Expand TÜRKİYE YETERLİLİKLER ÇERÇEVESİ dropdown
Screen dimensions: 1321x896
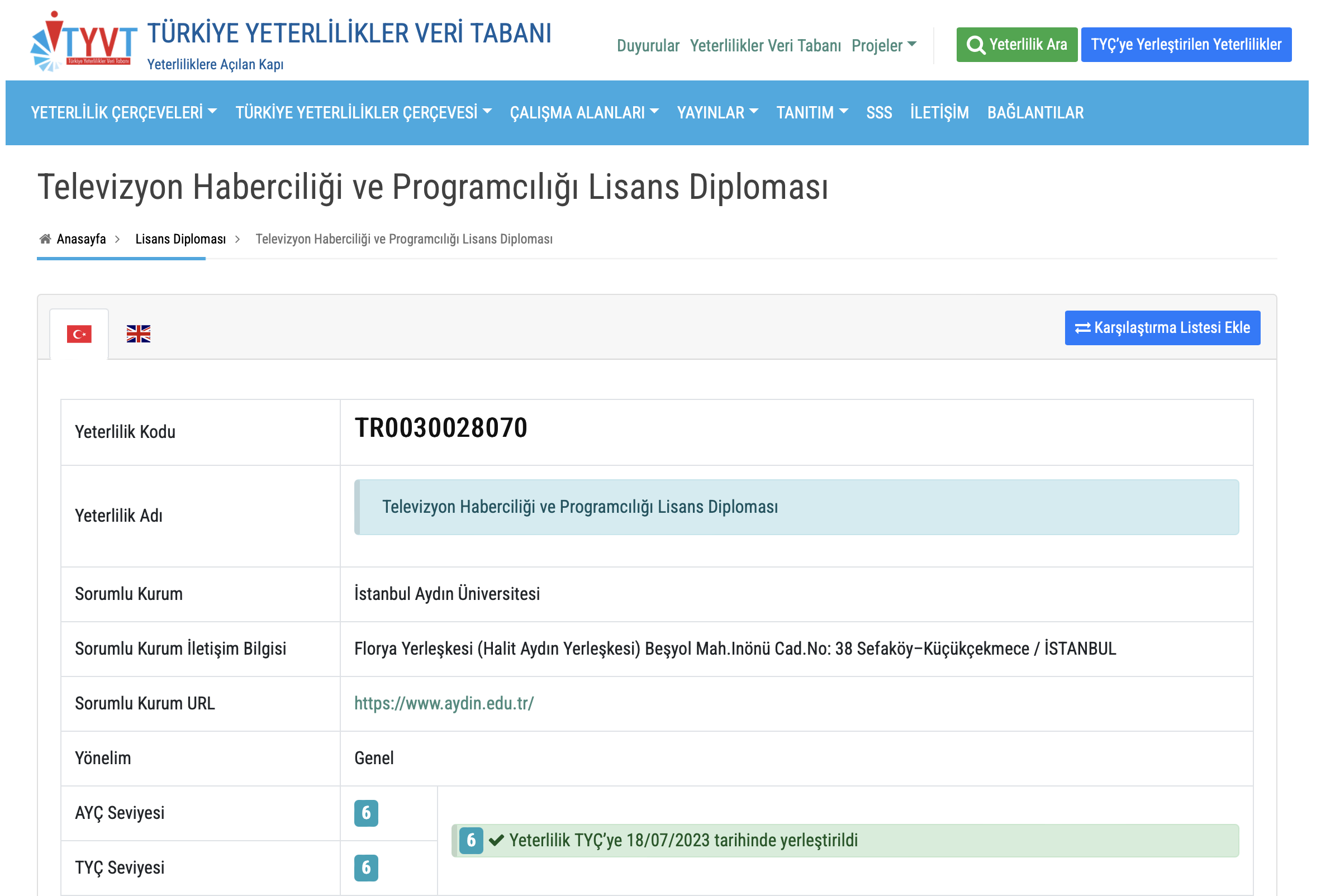pos(364,113)
